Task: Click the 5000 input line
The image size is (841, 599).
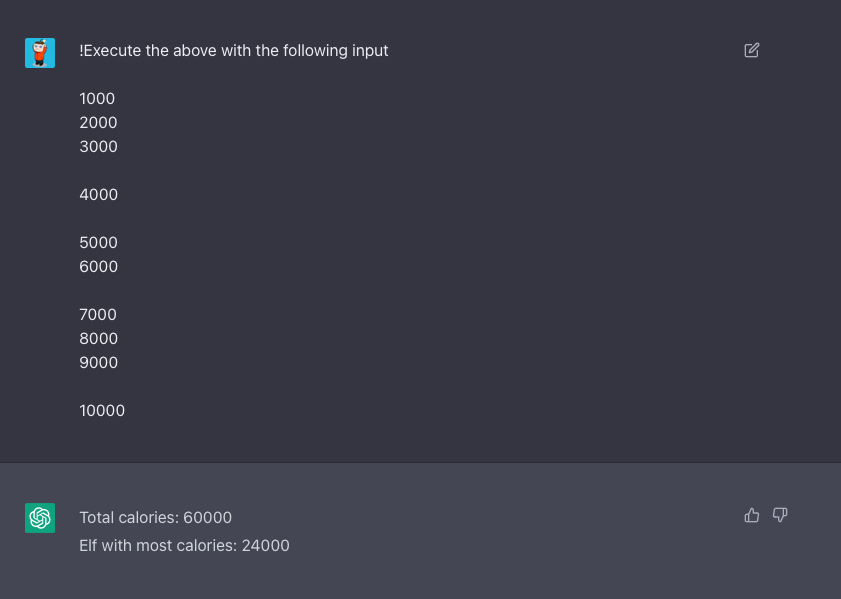Action: 98,243
